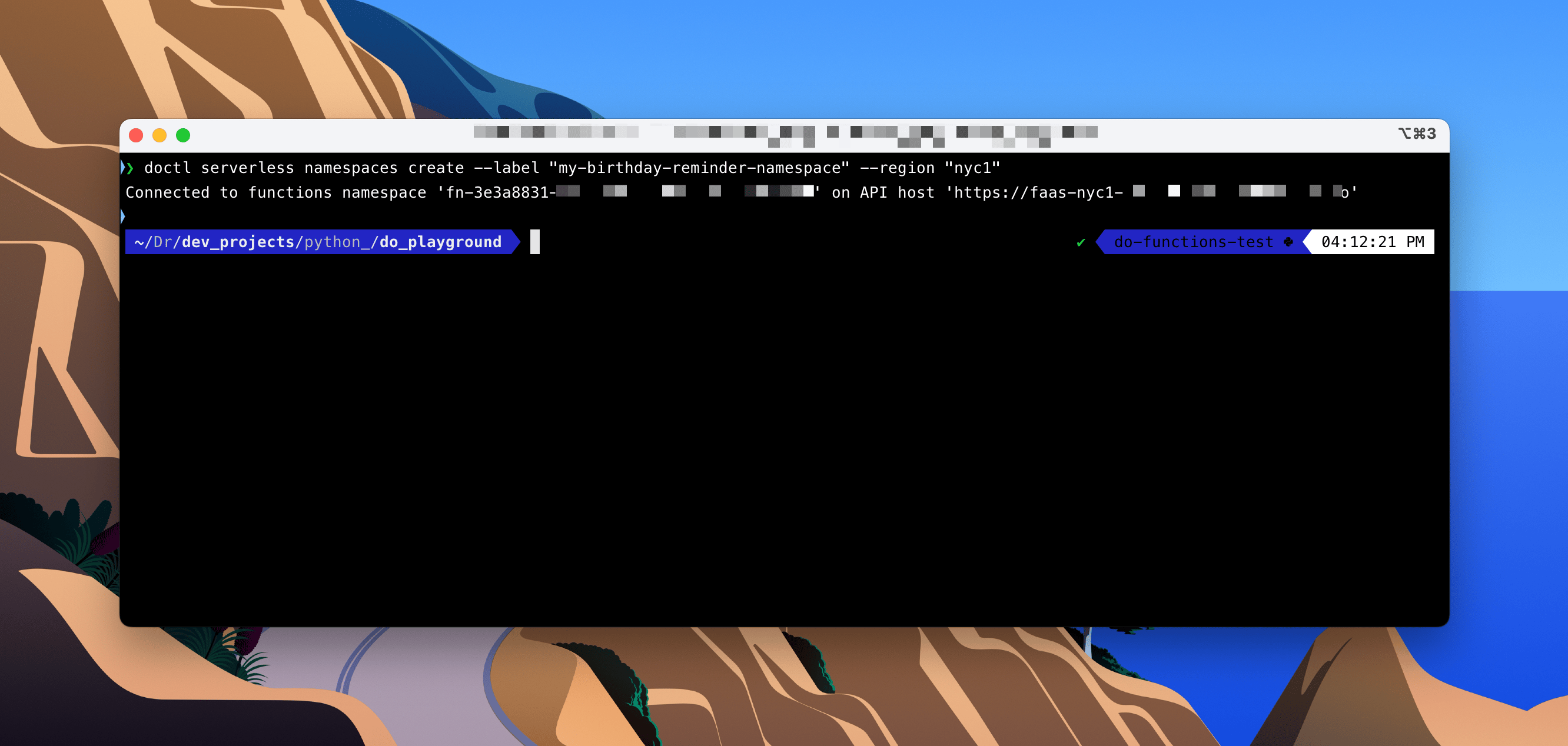Click the 04:12:21 PM clock segment

click(1373, 242)
